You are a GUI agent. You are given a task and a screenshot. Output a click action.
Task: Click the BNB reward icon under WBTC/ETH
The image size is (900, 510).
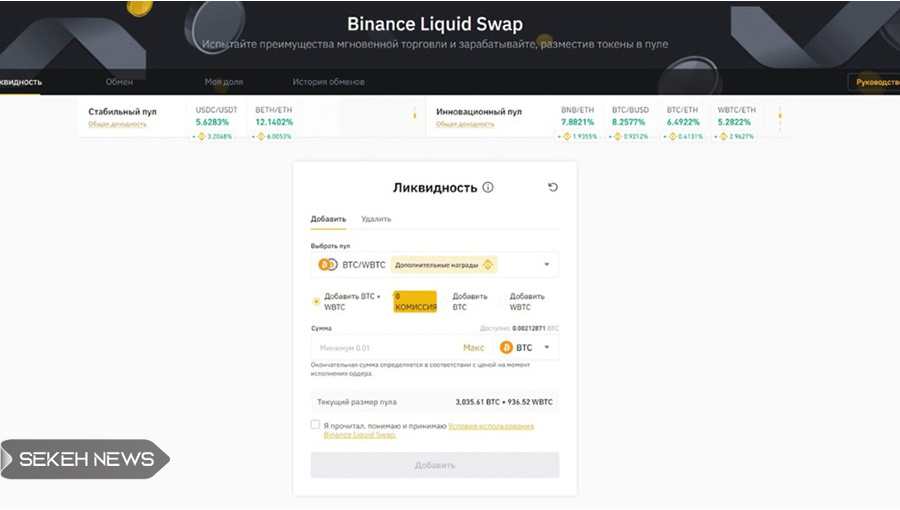(x=723, y=137)
